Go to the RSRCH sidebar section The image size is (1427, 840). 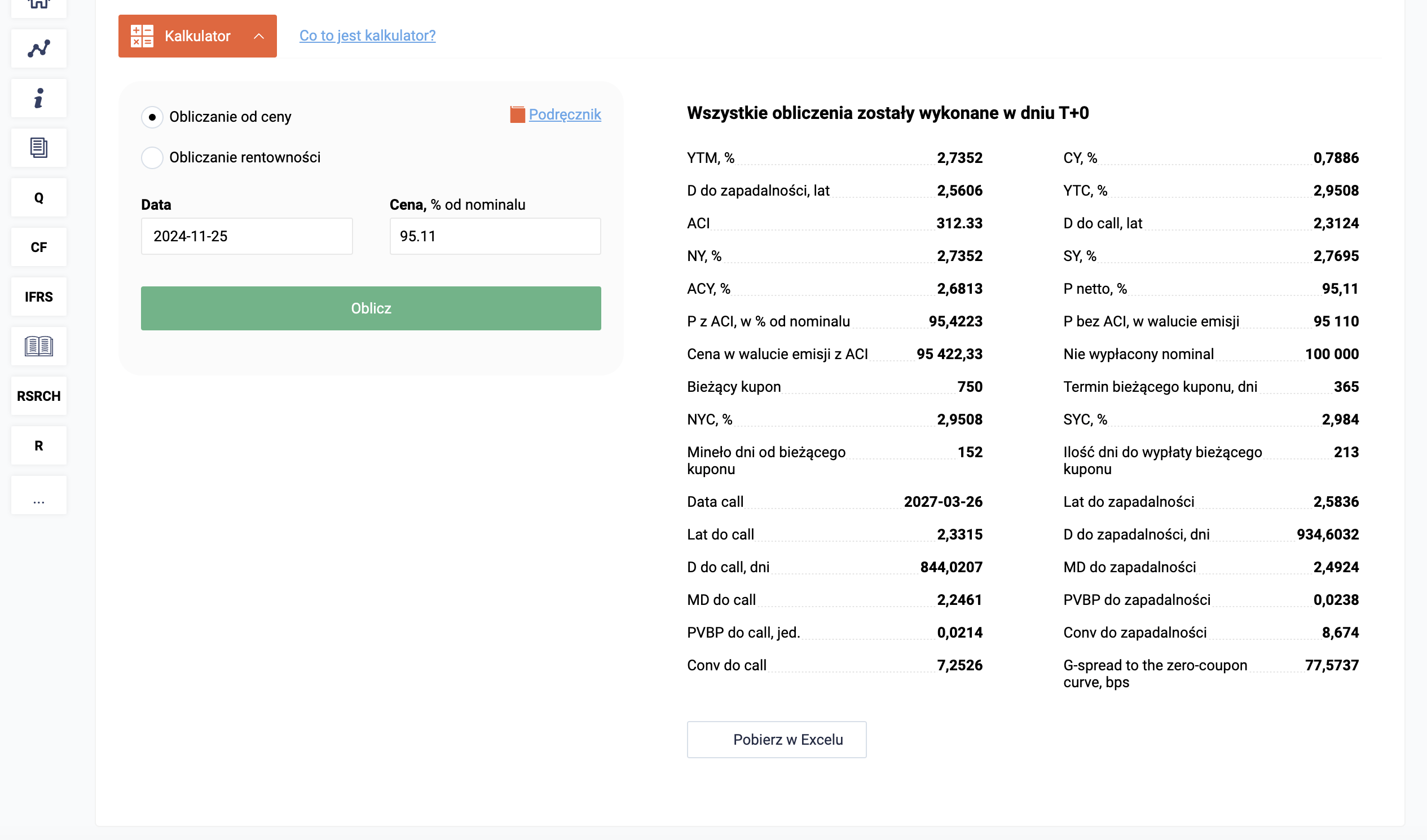38,396
